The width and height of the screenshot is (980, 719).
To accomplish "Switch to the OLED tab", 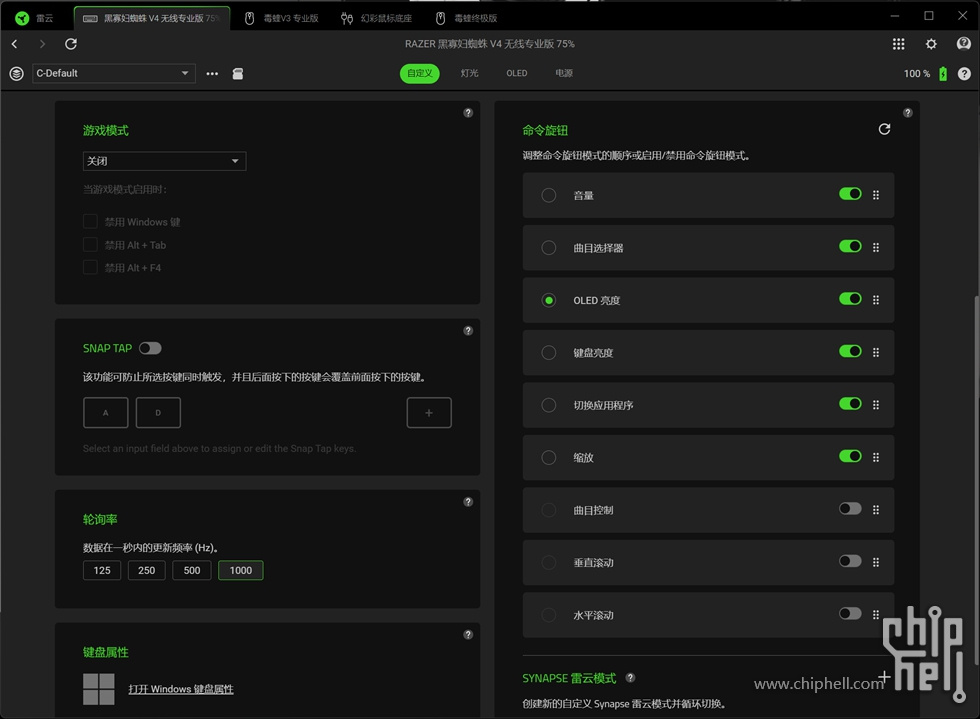I will [x=516, y=73].
